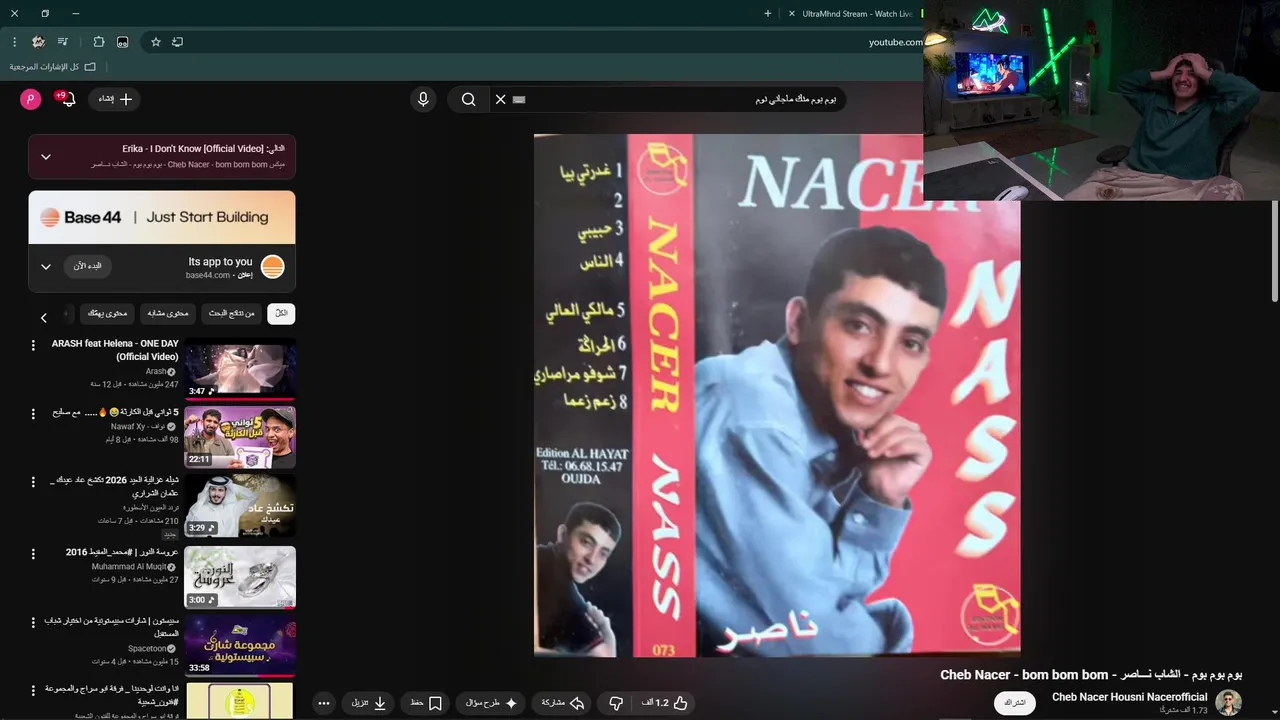Open the options menu for the Eid 2026 video
Image resolution: width=1280 pixels, height=720 pixels.
33,482
